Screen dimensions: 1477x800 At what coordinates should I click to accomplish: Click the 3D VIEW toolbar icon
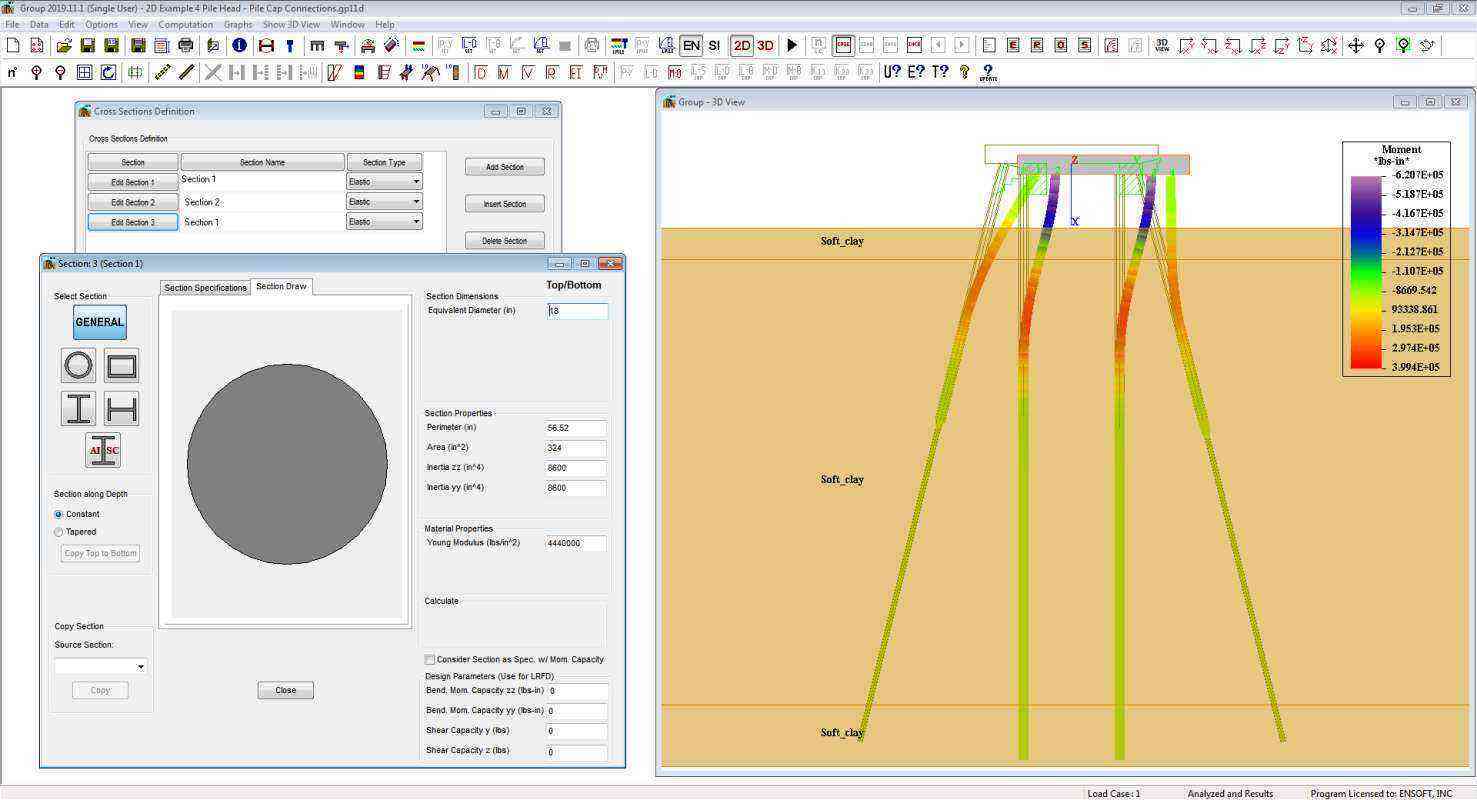click(1162, 45)
